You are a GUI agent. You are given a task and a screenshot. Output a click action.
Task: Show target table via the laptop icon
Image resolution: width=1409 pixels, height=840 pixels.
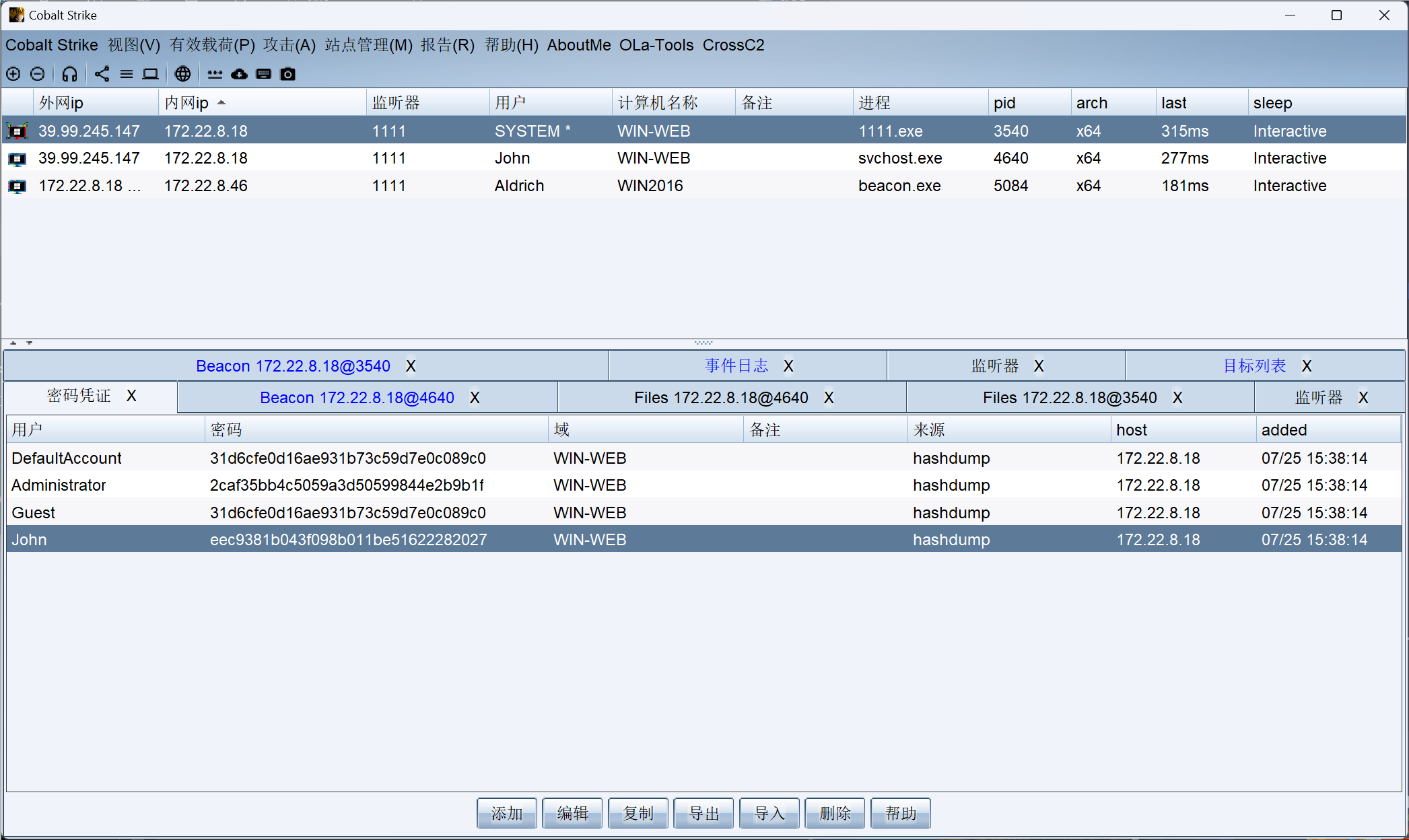coord(150,74)
